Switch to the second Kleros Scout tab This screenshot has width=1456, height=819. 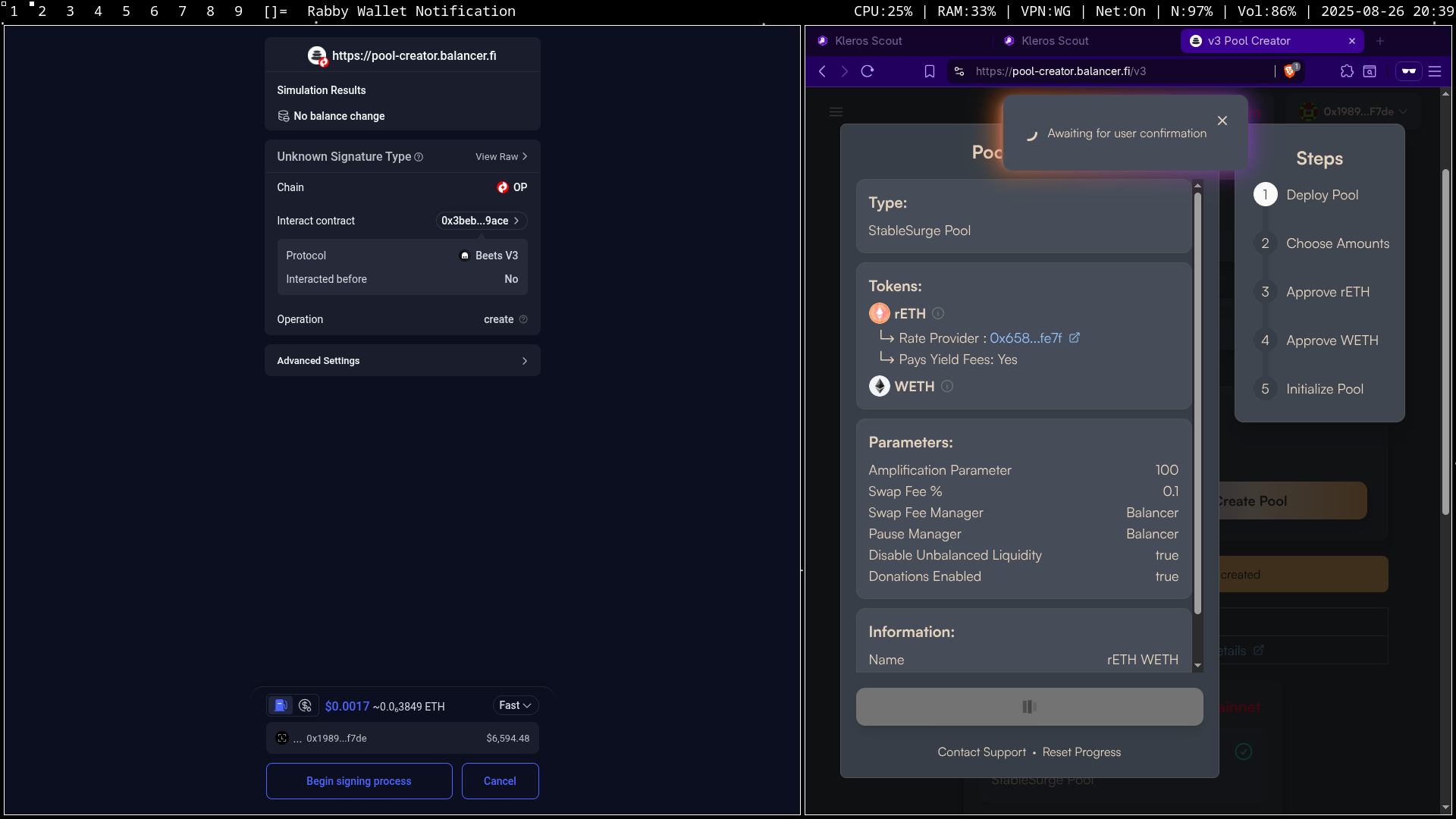click(x=1055, y=41)
